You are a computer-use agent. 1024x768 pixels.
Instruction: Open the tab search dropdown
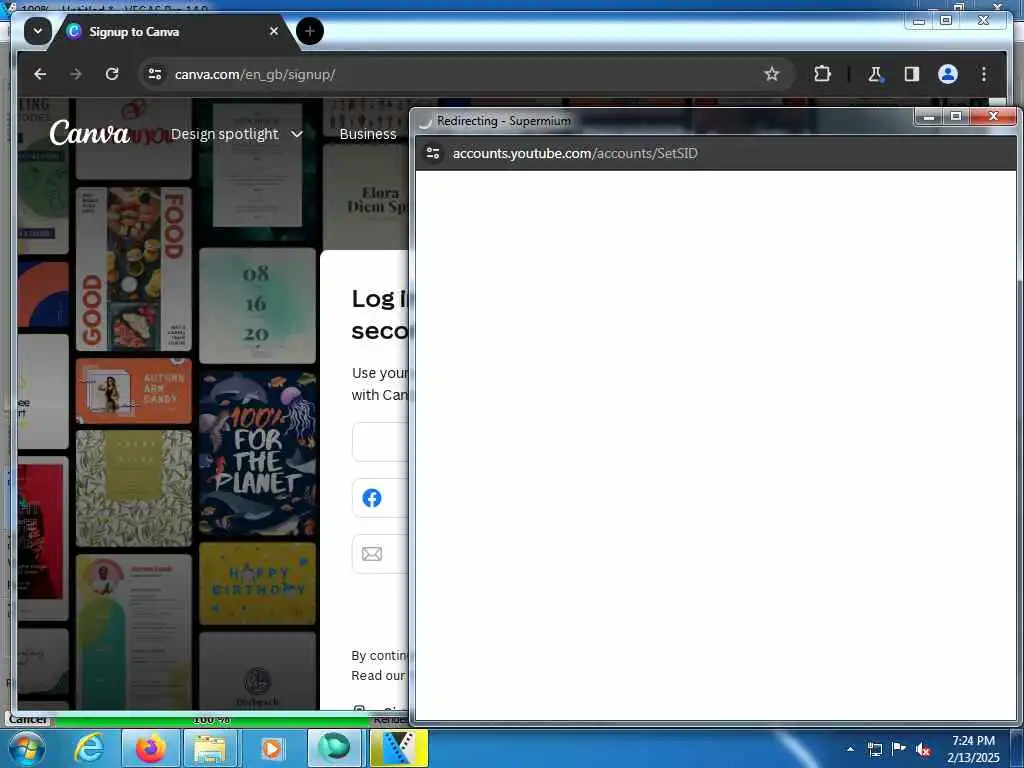[38, 31]
